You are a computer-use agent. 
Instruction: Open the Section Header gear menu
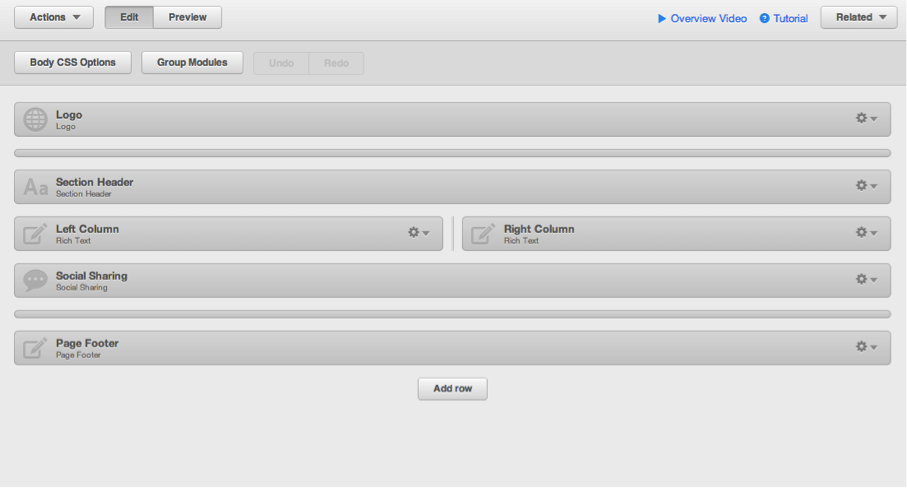coord(866,186)
